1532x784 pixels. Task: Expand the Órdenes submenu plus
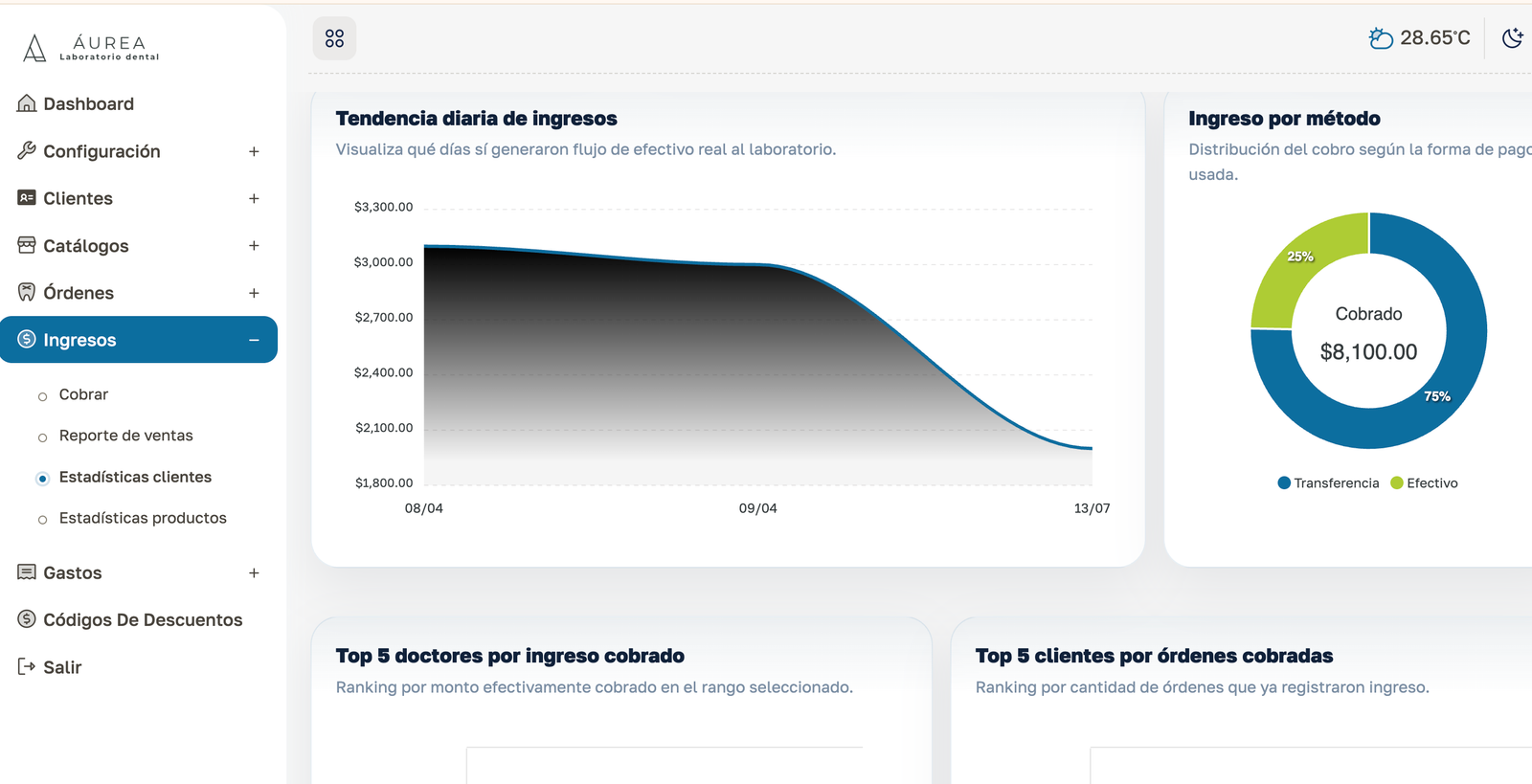(254, 293)
